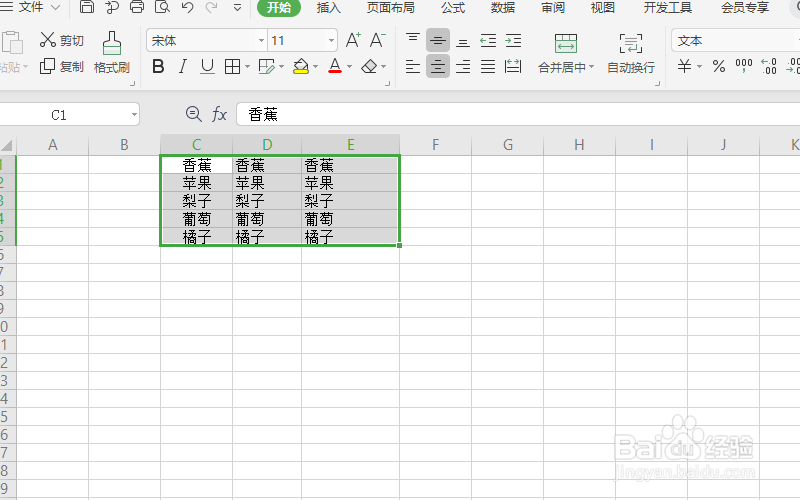Toggle italic formatting

click(x=183, y=66)
